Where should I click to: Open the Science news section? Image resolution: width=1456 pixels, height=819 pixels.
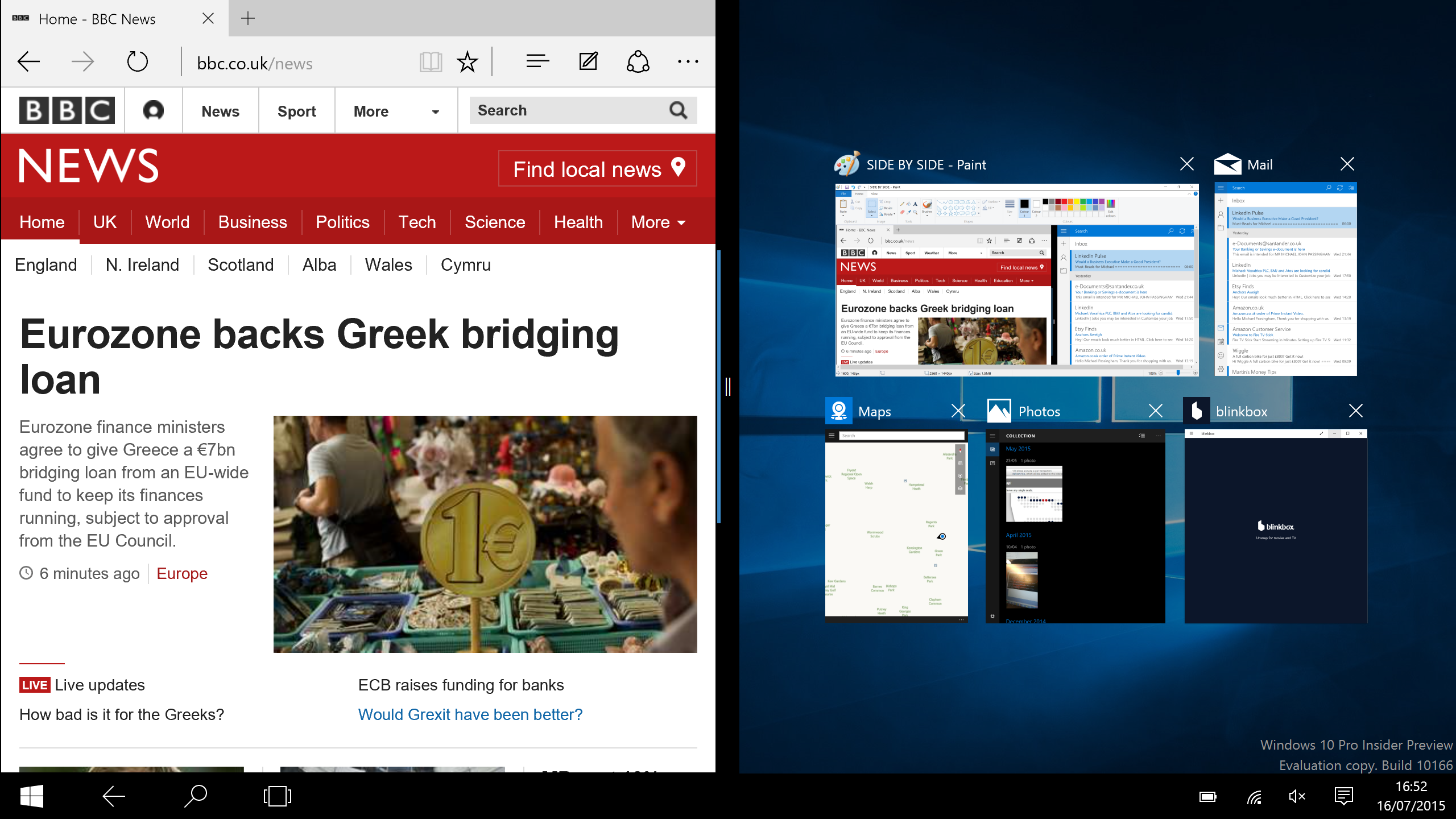(x=495, y=222)
